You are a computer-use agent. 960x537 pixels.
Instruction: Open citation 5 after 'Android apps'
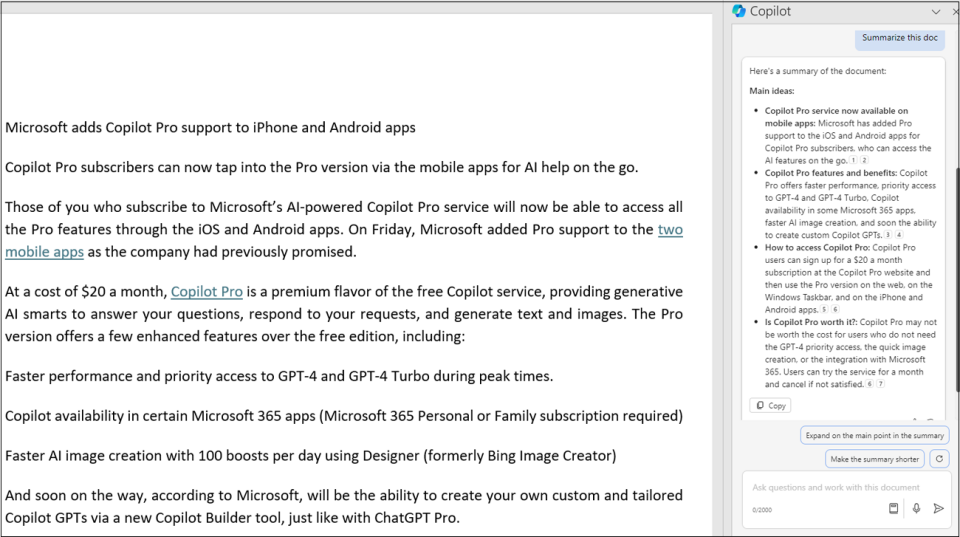point(824,310)
